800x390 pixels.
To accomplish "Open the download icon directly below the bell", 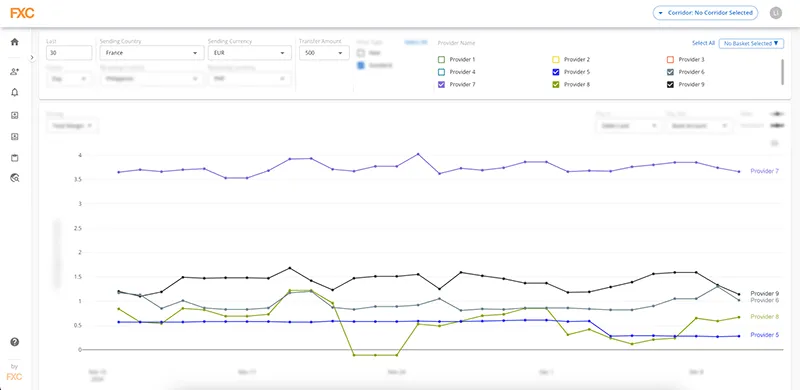I will click(x=14, y=115).
